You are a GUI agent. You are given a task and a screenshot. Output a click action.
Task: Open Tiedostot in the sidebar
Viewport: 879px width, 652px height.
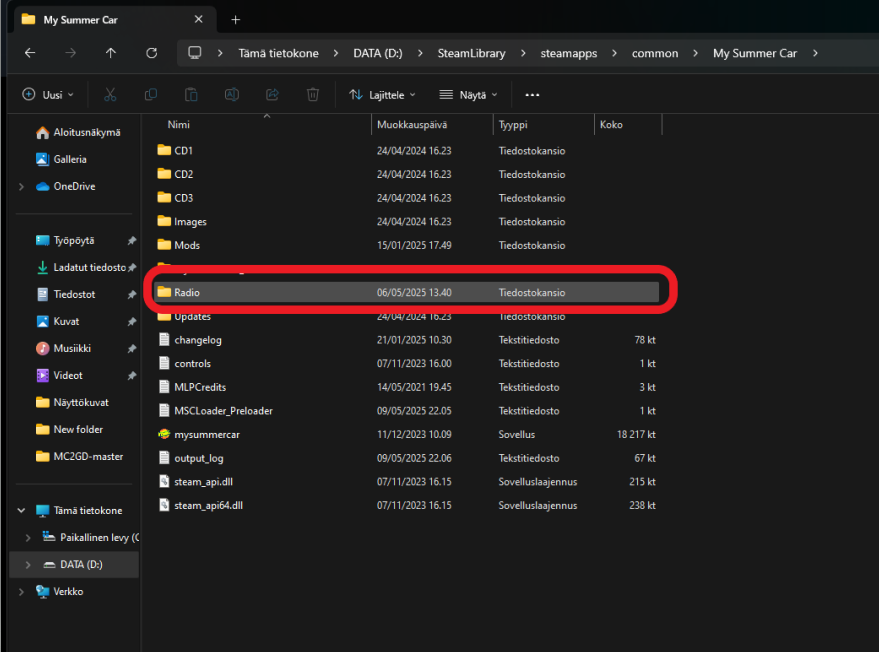click(x=65, y=294)
